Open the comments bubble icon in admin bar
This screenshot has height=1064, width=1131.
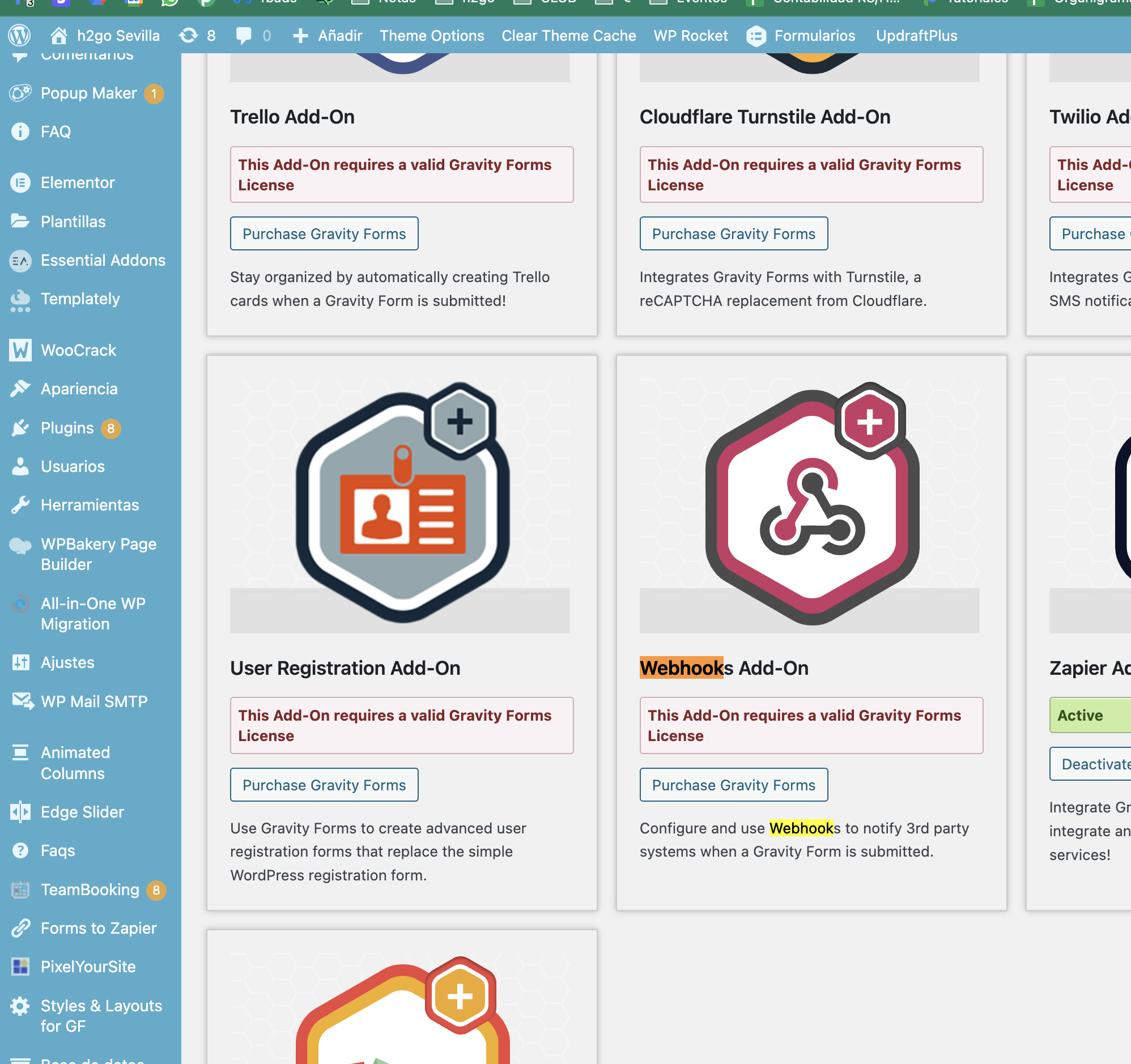coord(244,36)
